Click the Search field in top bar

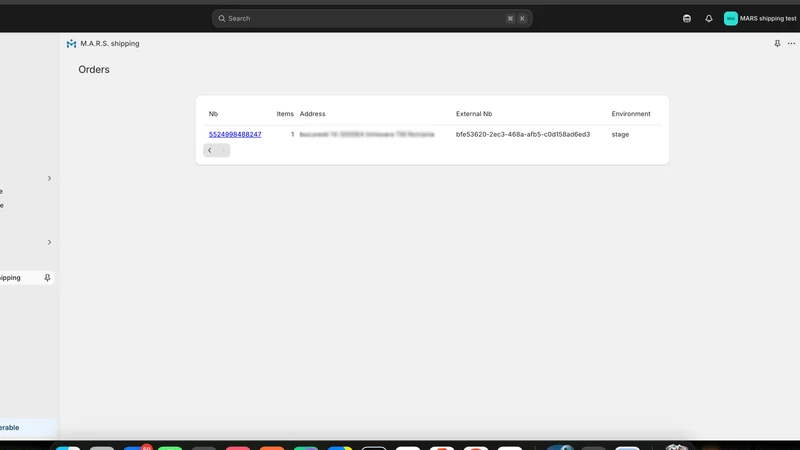[x=372, y=18]
